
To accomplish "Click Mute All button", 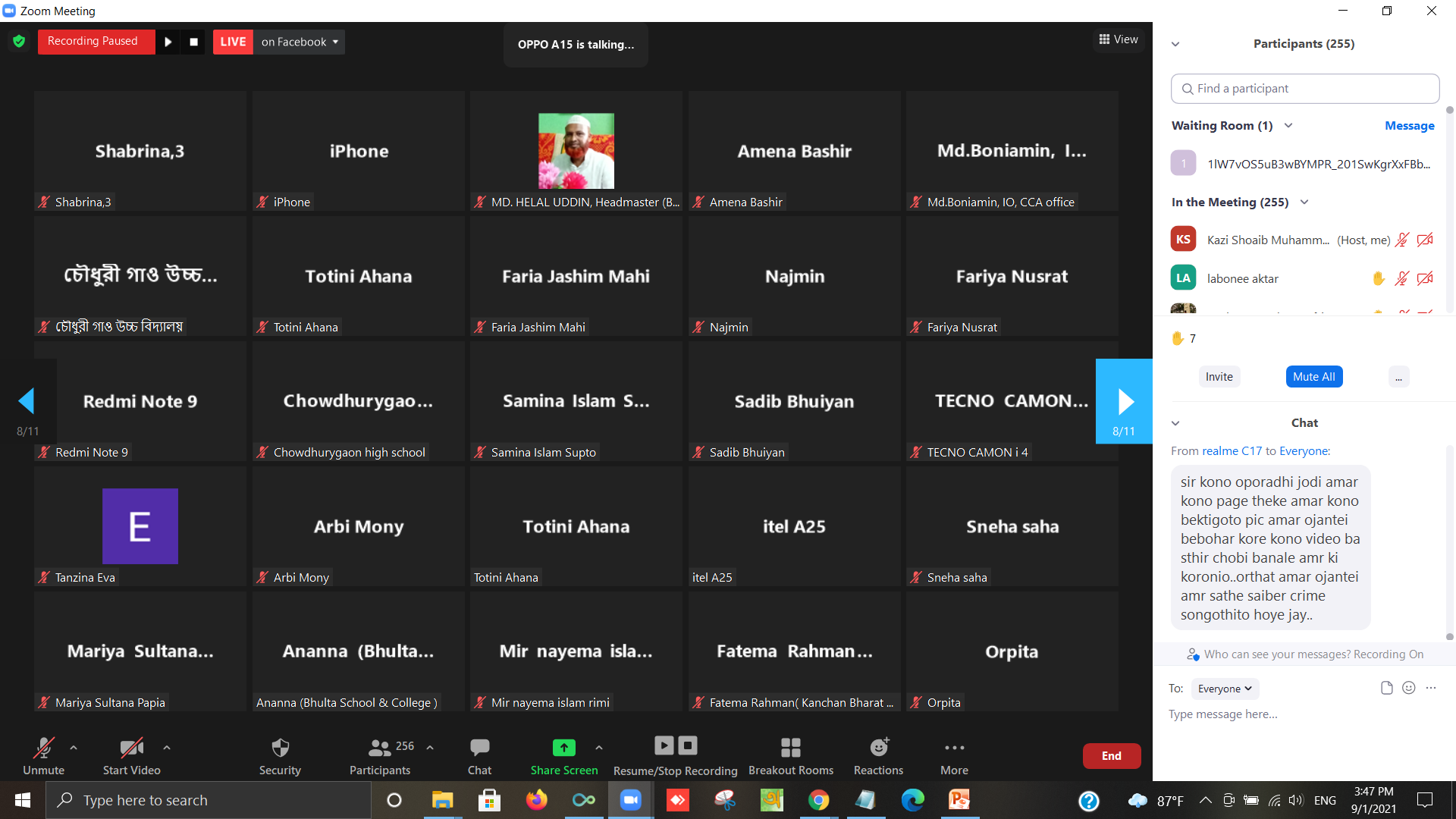I will click(x=1314, y=377).
